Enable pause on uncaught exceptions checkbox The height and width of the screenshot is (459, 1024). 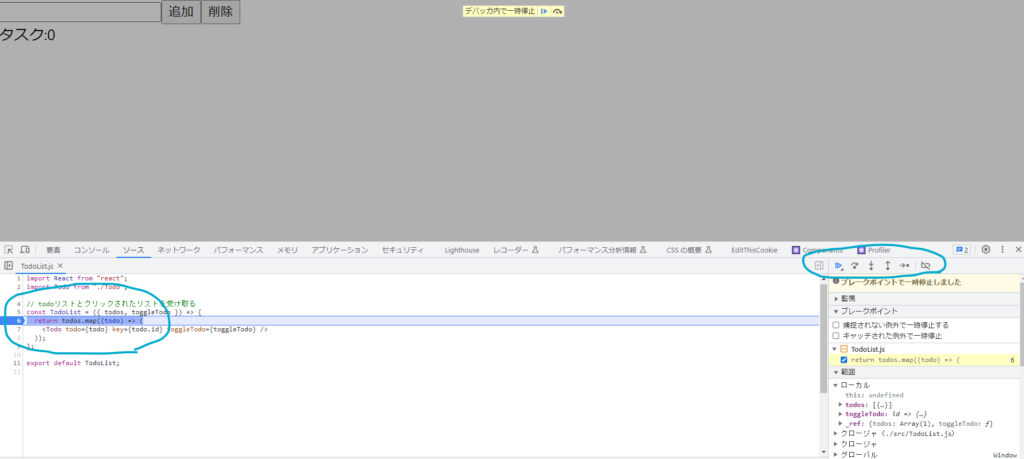836,324
